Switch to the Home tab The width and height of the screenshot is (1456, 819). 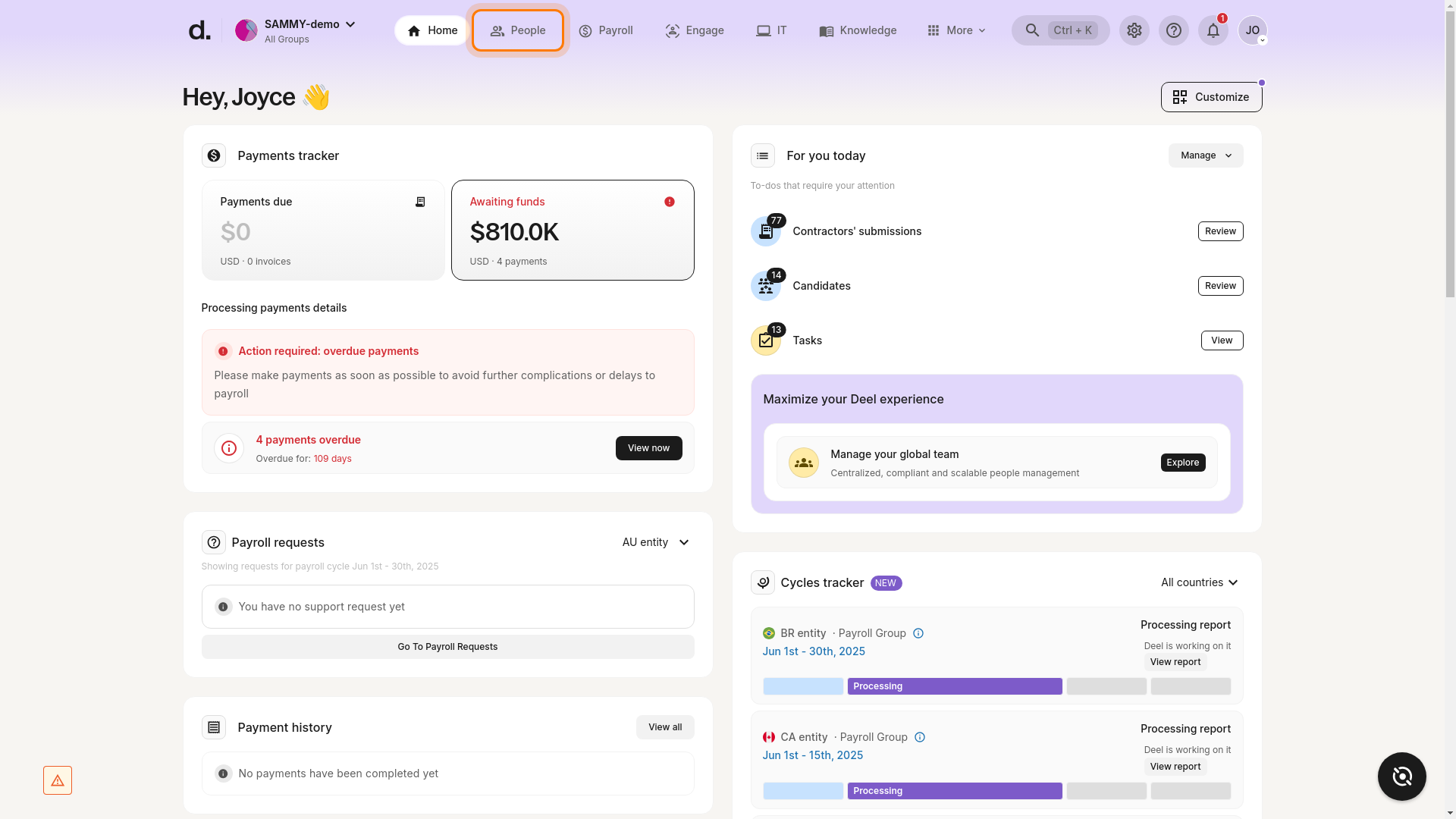tap(431, 30)
